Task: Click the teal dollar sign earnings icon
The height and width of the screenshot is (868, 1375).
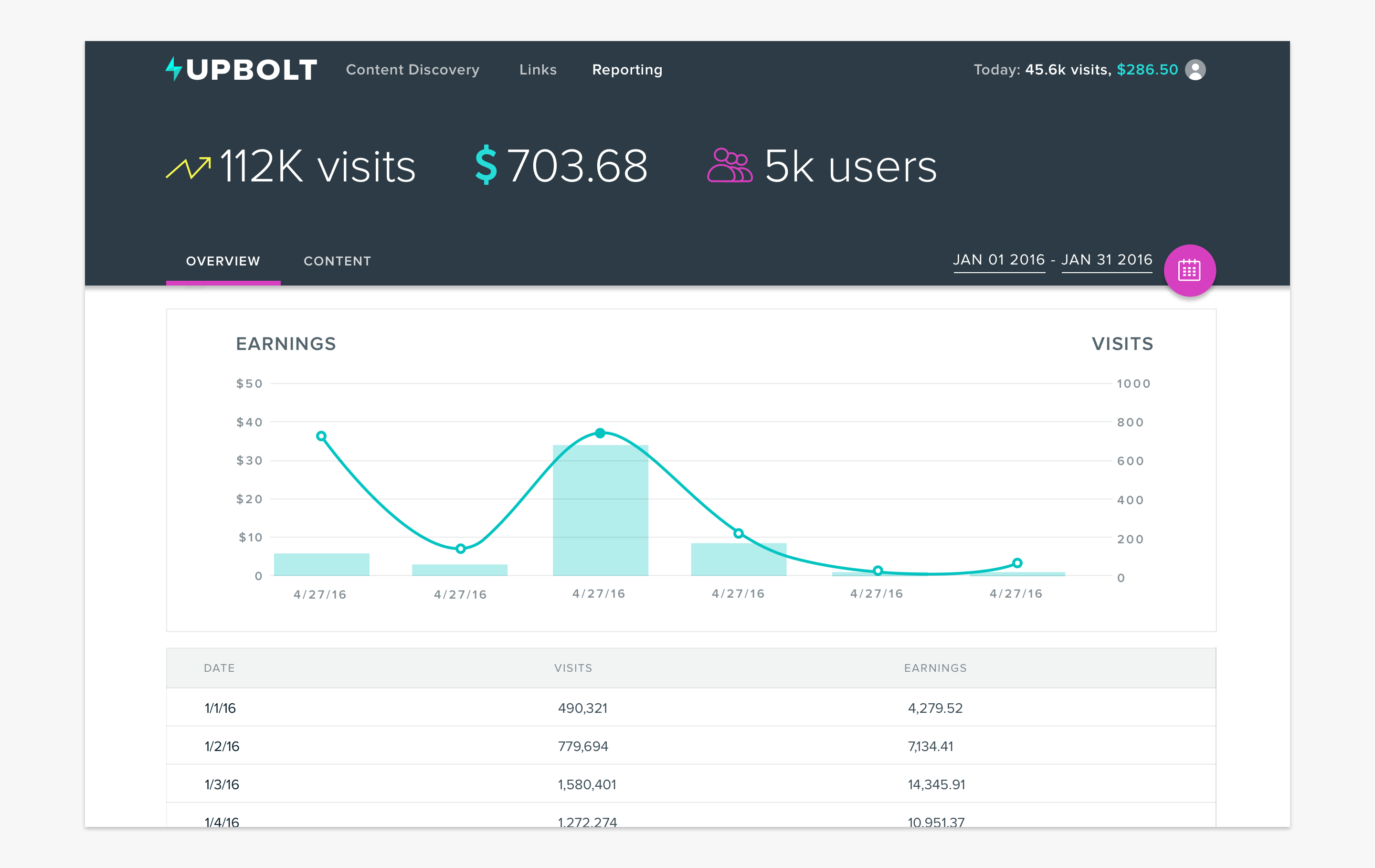Action: [486, 165]
